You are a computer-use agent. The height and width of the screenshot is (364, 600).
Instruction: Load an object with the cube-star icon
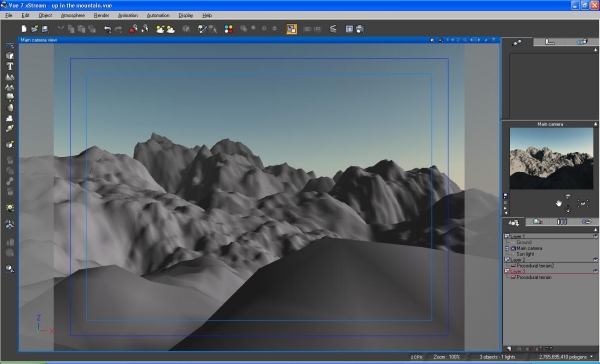click(10, 144)
